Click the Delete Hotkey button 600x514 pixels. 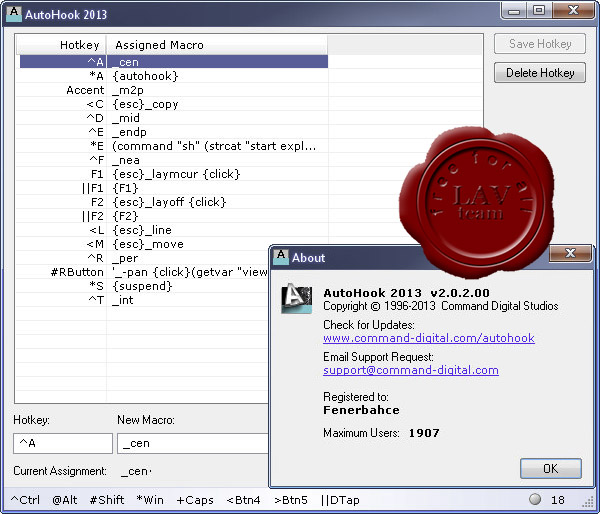tap(540, 72)
